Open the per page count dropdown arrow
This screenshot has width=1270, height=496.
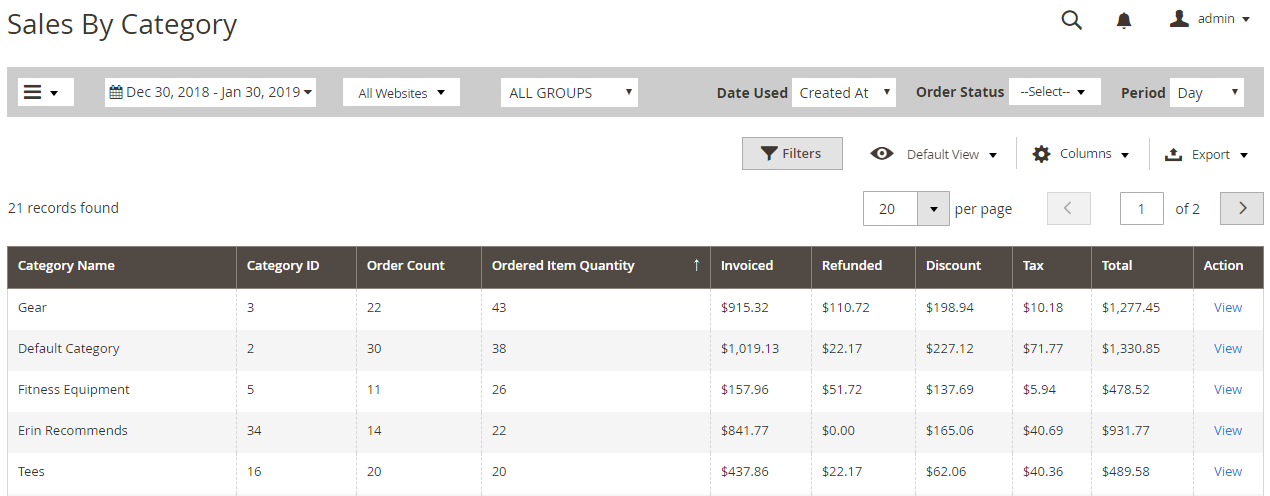click(x=933, y=209)
